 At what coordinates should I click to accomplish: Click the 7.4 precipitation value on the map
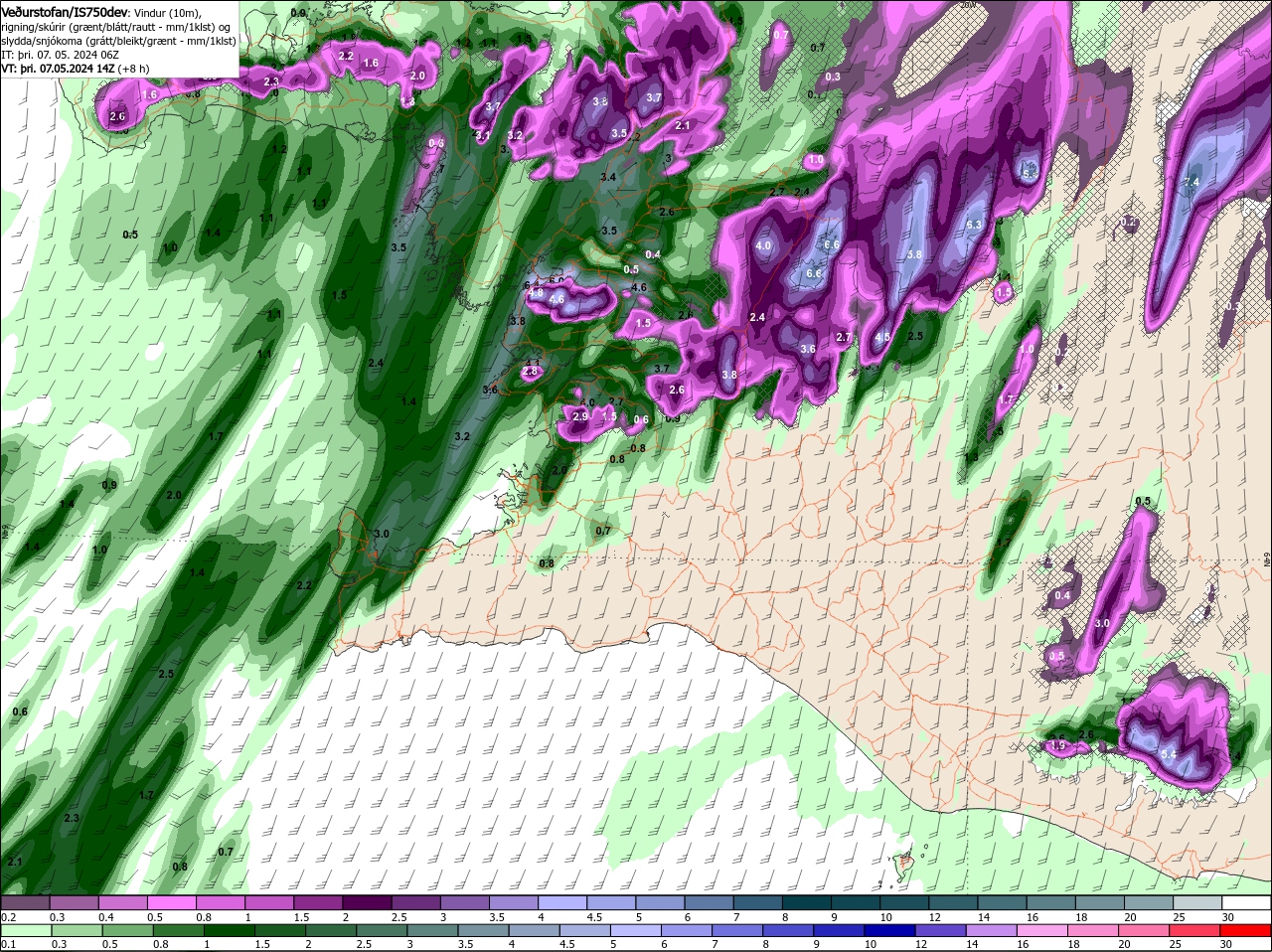coord(1192,183)
